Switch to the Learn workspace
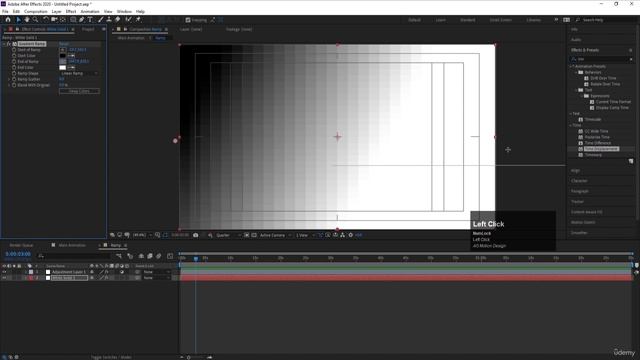 [440, 20]
